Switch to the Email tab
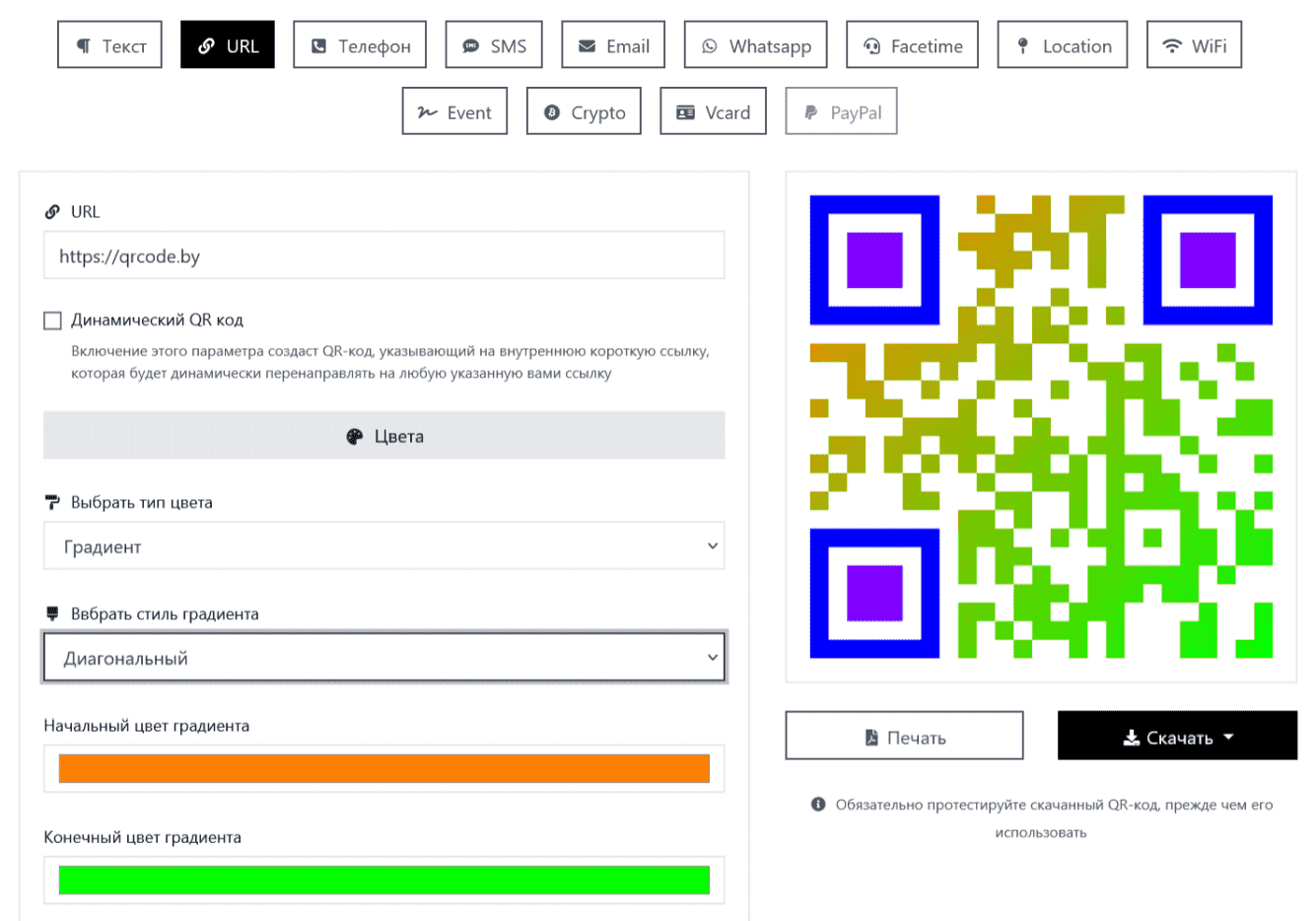Image resolution: width=1316 pixels, height=921 pixels. coord(613,45)
